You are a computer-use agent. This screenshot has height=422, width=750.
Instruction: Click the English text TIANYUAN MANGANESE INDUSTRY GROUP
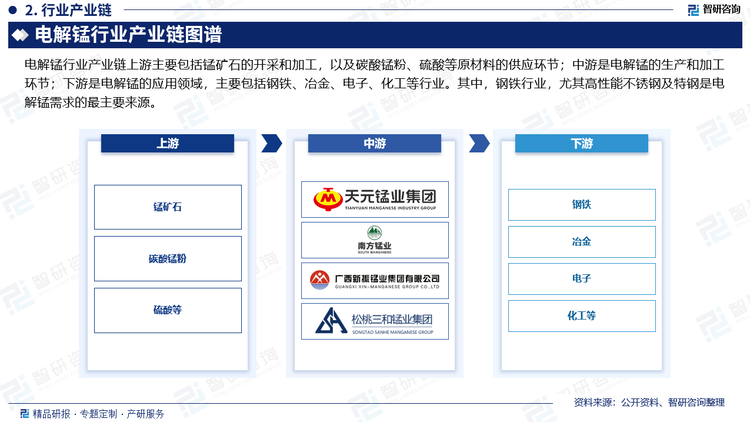(x=390, y=208)
